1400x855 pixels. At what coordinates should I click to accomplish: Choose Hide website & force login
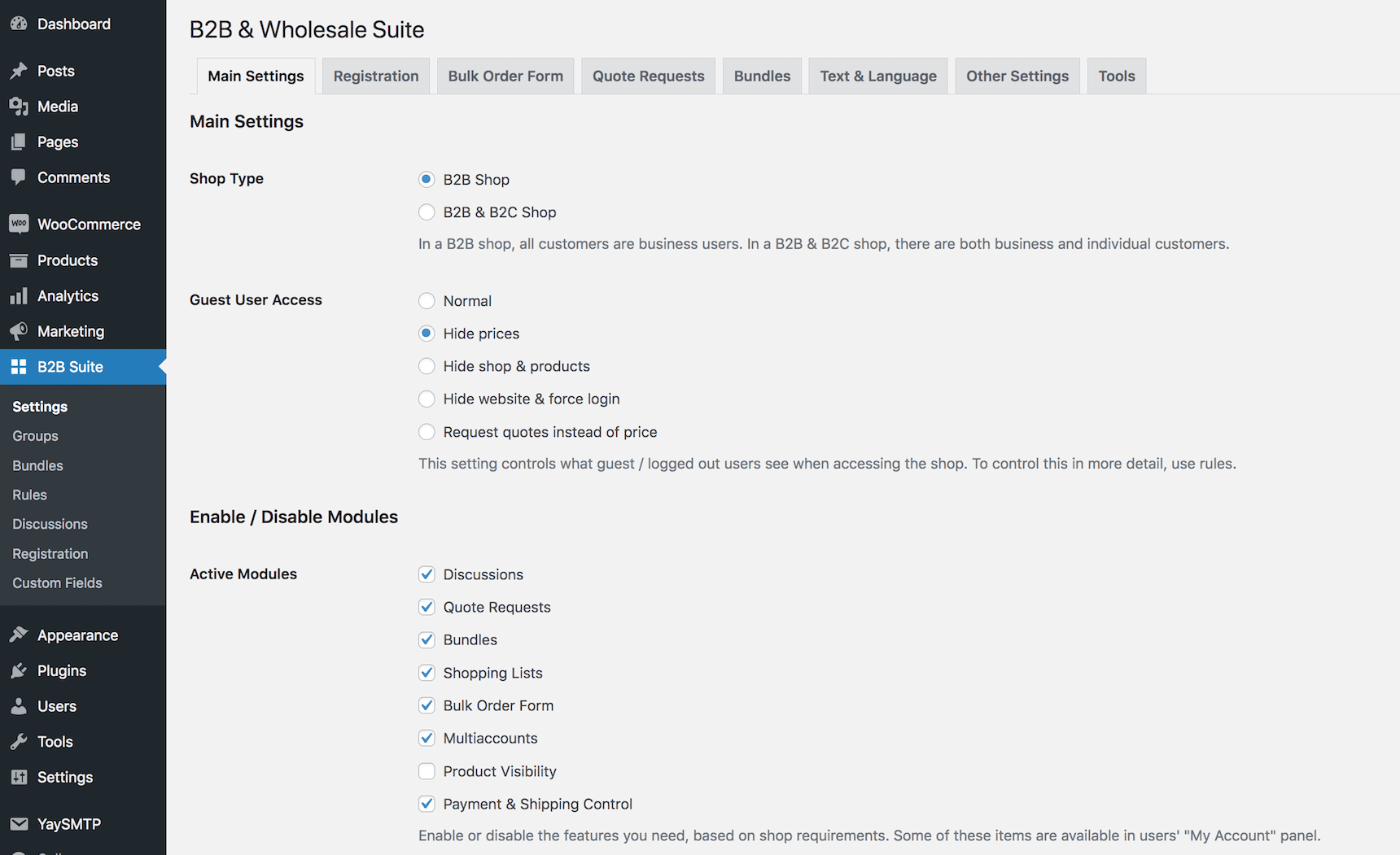(427, 399)
